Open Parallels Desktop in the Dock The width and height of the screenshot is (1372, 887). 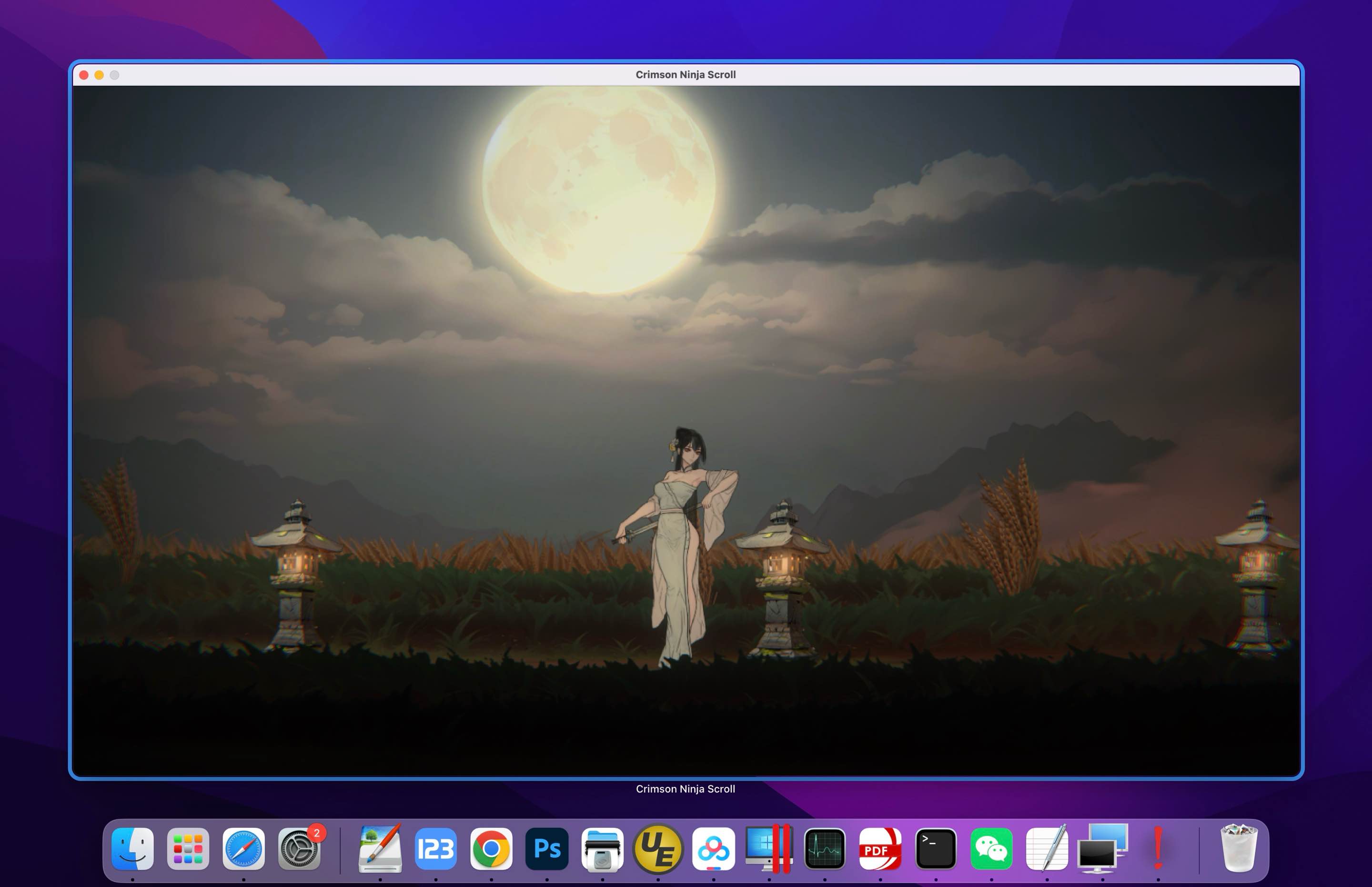tap(769, 849)
